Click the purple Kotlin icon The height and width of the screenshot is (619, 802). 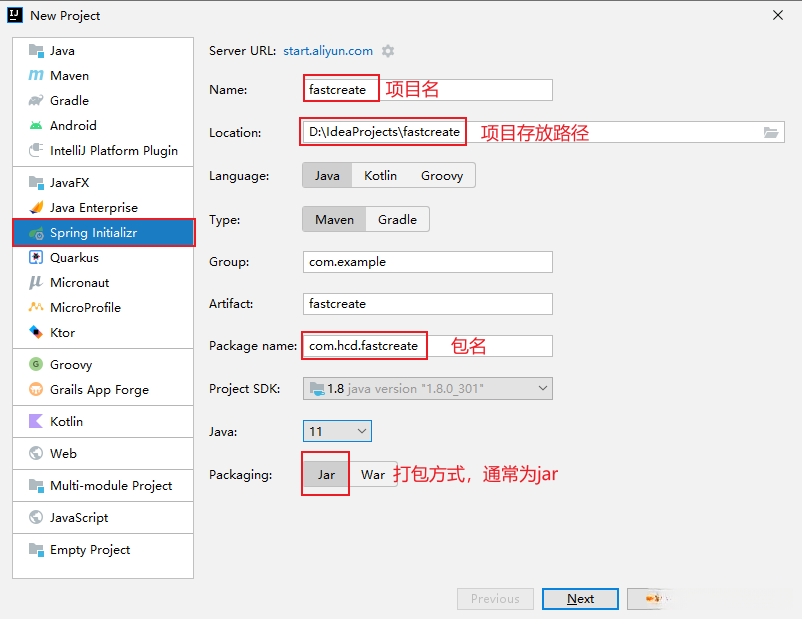coord(36,421)
